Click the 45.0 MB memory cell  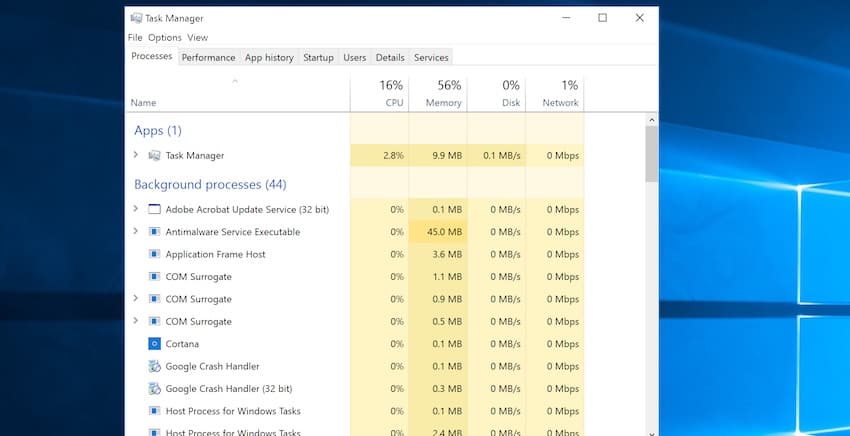[x=438, y=232]
